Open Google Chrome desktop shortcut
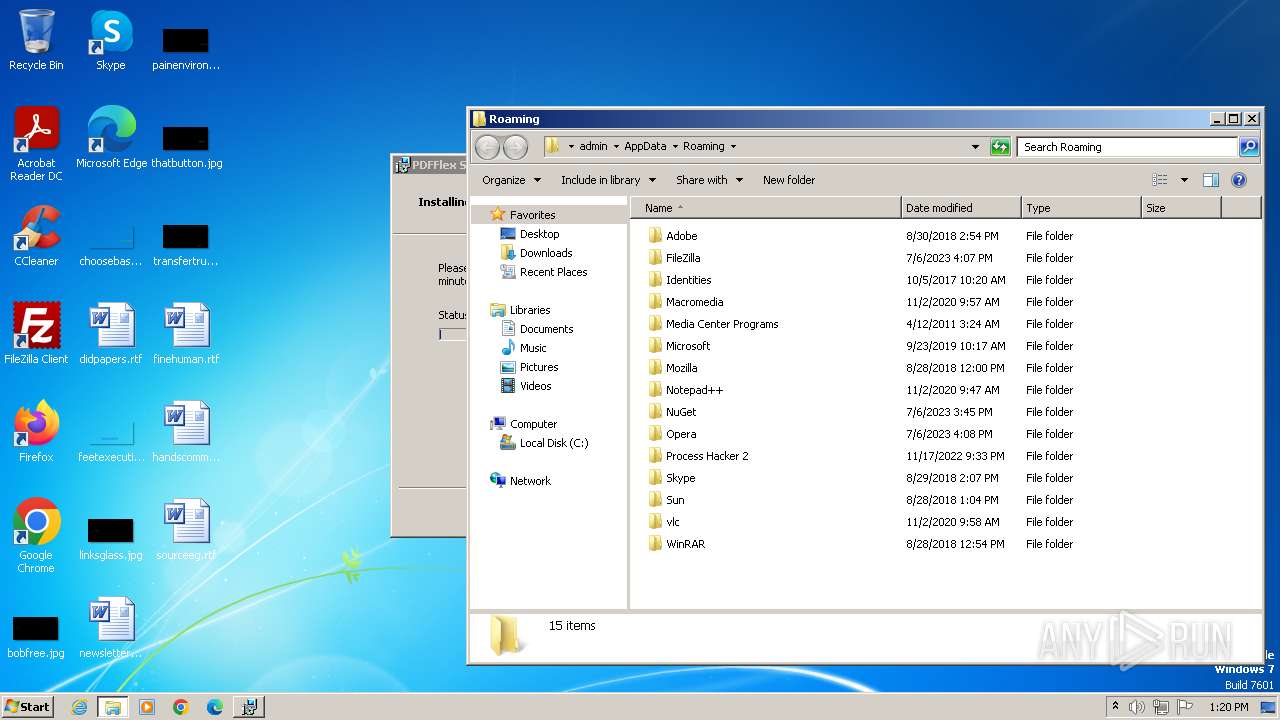The image size is (1280, 720). point(36,536)
